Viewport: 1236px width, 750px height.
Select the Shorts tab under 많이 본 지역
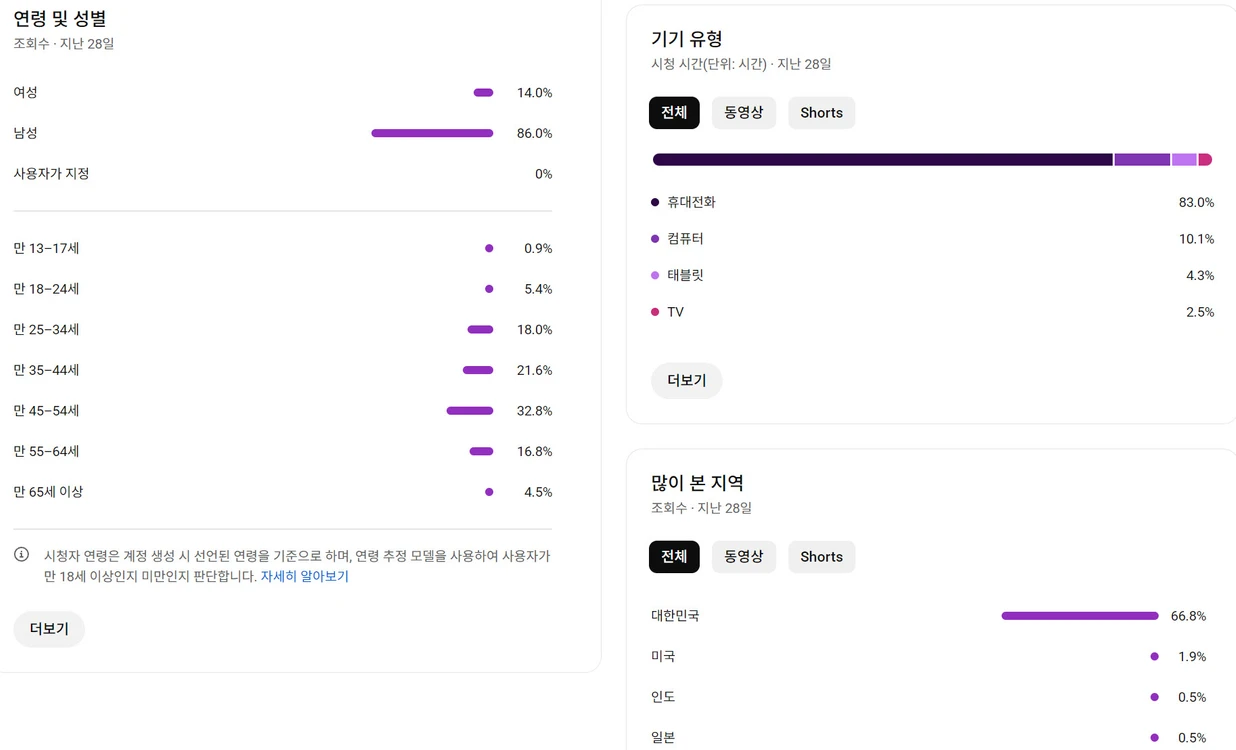821,557
